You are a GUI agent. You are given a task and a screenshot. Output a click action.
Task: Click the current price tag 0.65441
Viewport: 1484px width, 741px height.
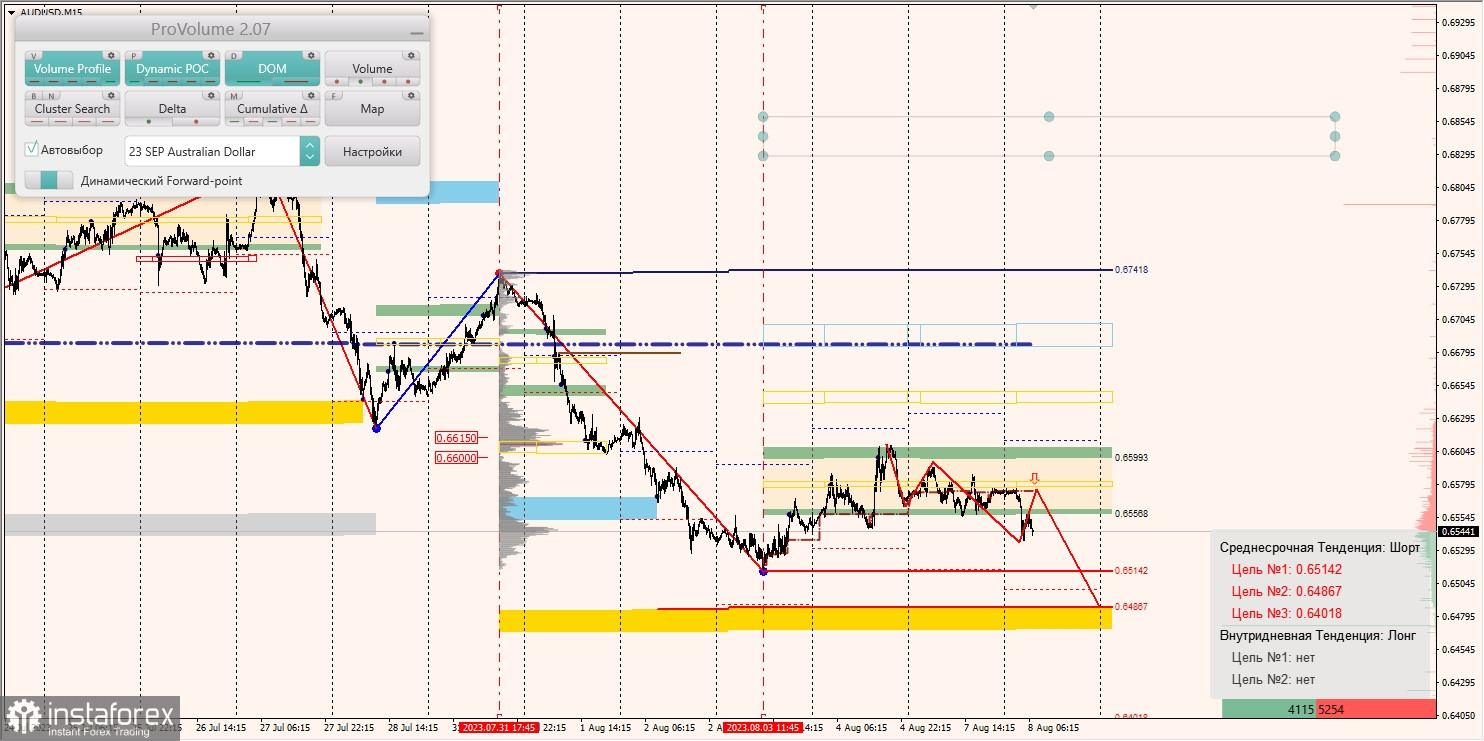click(x=1459, y=532)
